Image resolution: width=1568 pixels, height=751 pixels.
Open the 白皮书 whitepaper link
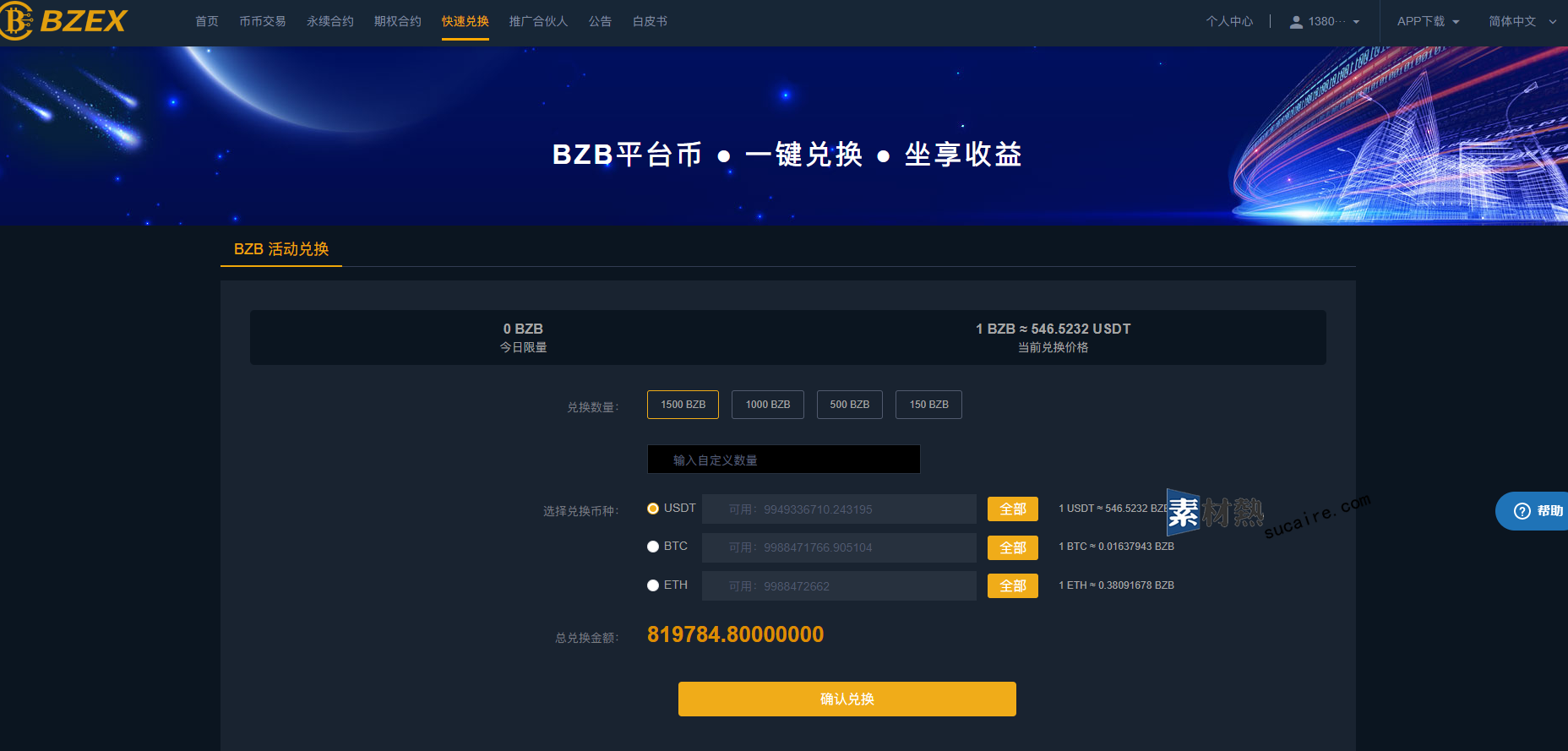650,21
